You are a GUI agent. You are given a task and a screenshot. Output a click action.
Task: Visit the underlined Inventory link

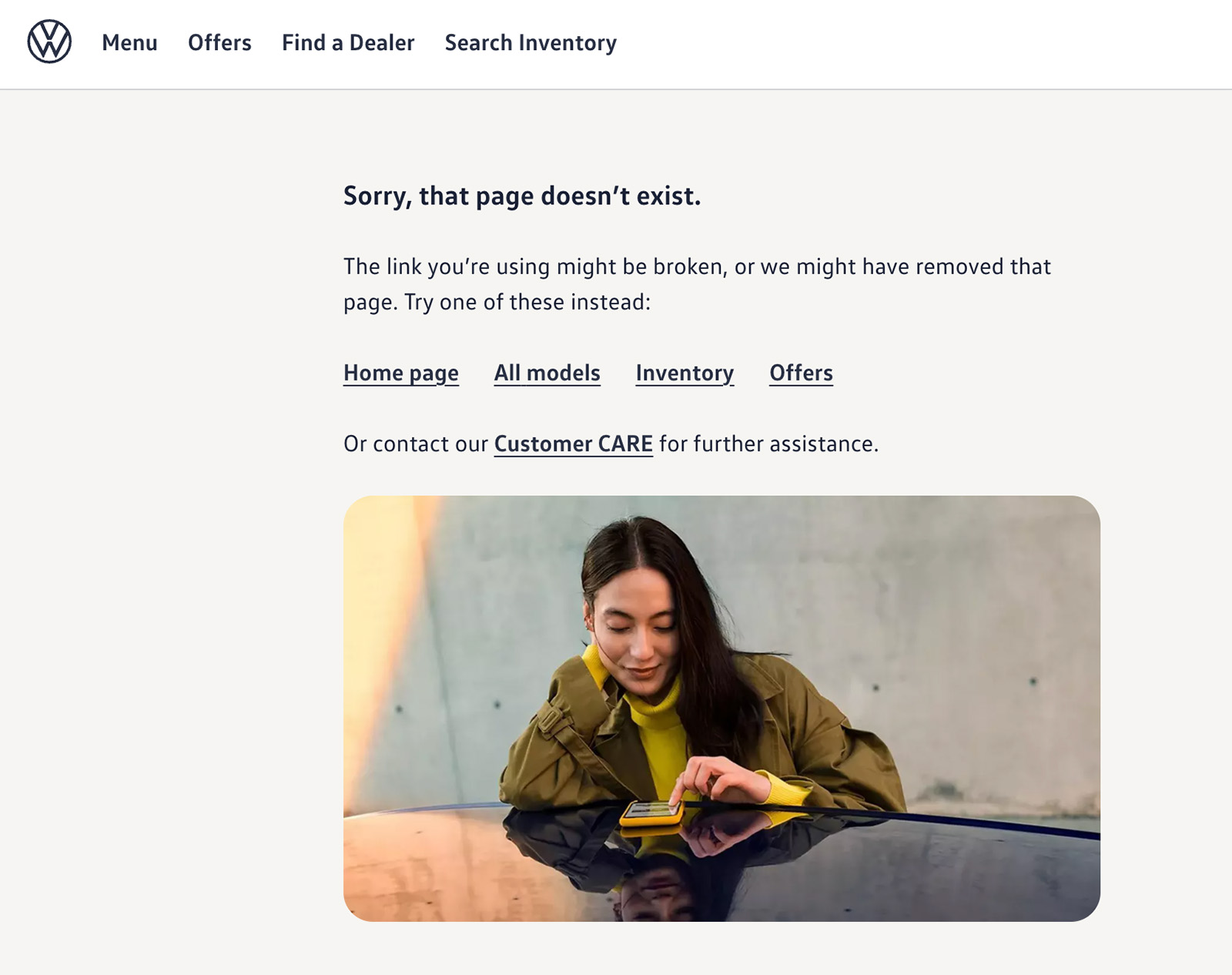pos(685,374)
